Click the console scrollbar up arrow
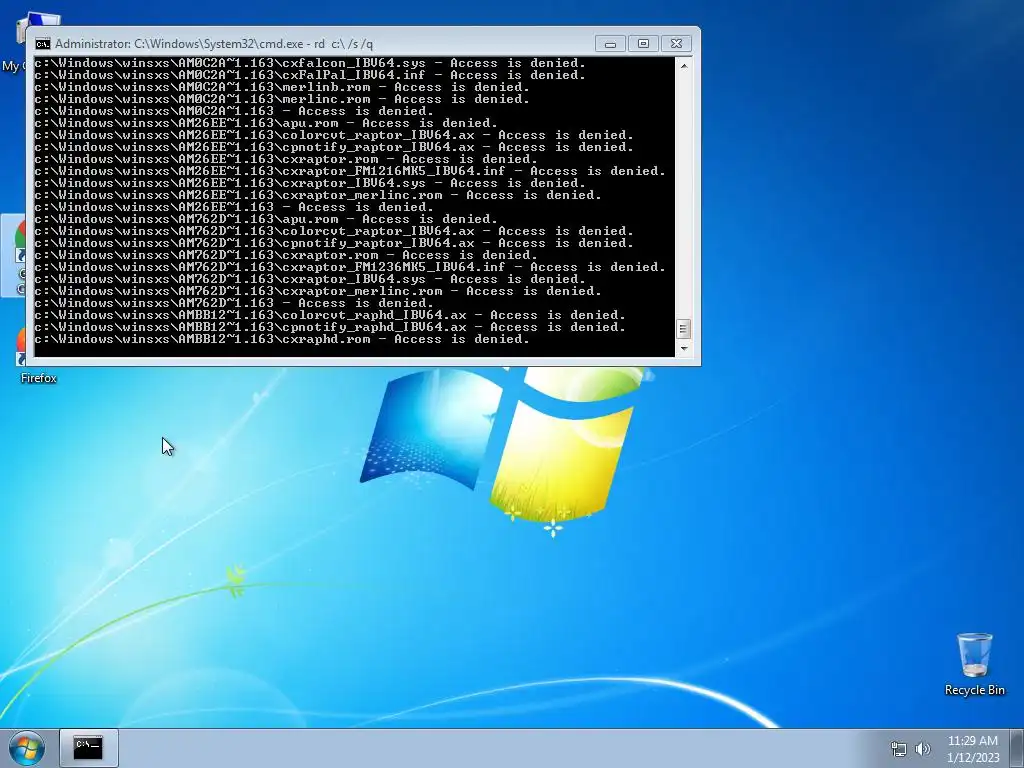This screenshot has height=768, width=1024. point(683,65)
